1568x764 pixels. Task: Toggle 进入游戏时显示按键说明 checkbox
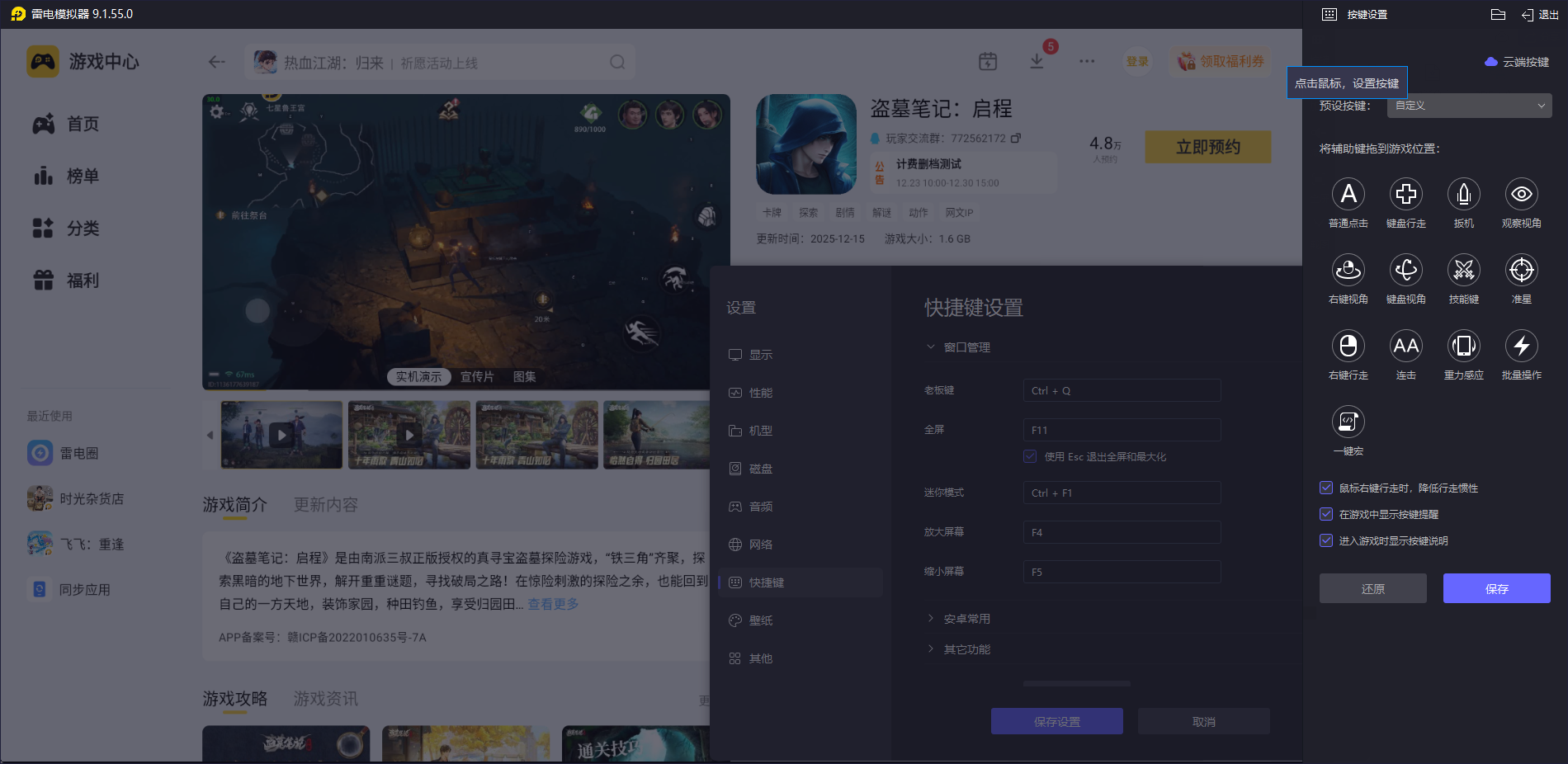[x=1326, y=540]
